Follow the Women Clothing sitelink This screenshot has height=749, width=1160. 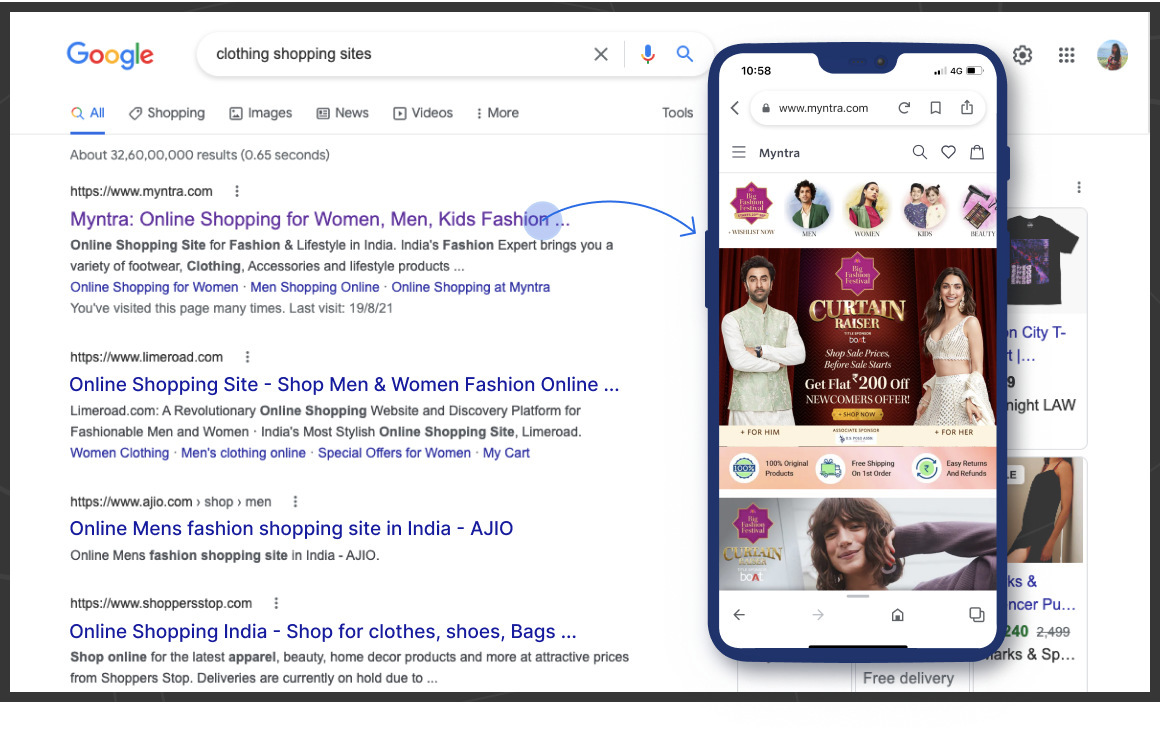pos(120,453)
